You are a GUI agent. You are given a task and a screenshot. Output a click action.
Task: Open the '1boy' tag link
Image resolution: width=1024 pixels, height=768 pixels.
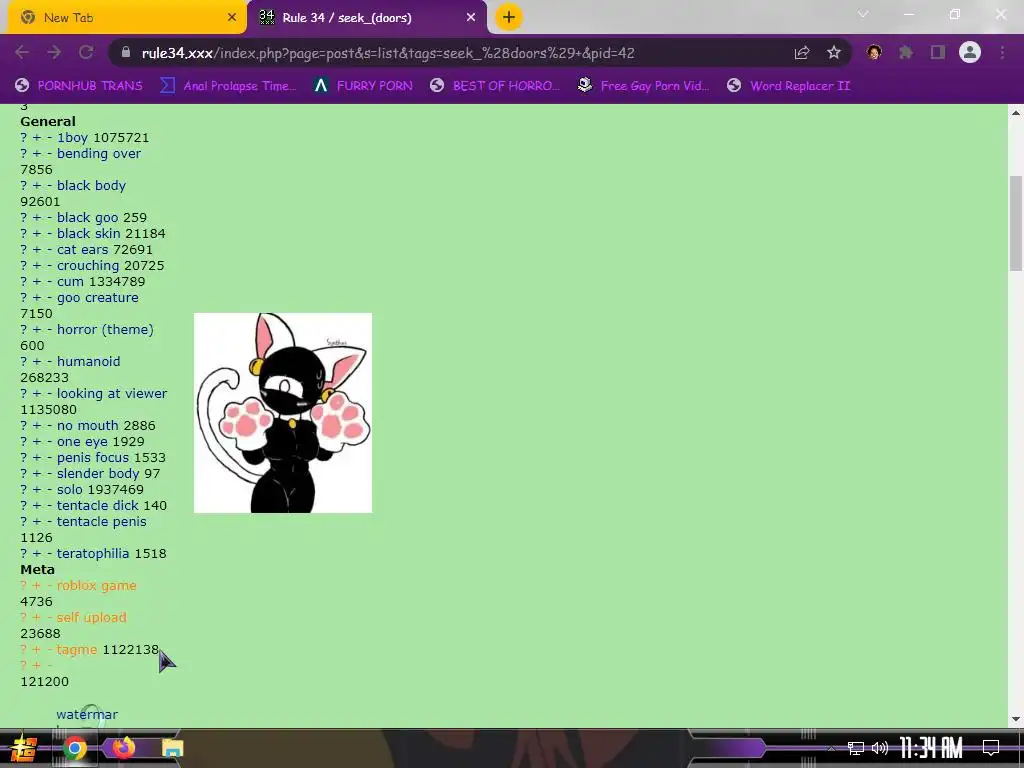click(72, 138)
